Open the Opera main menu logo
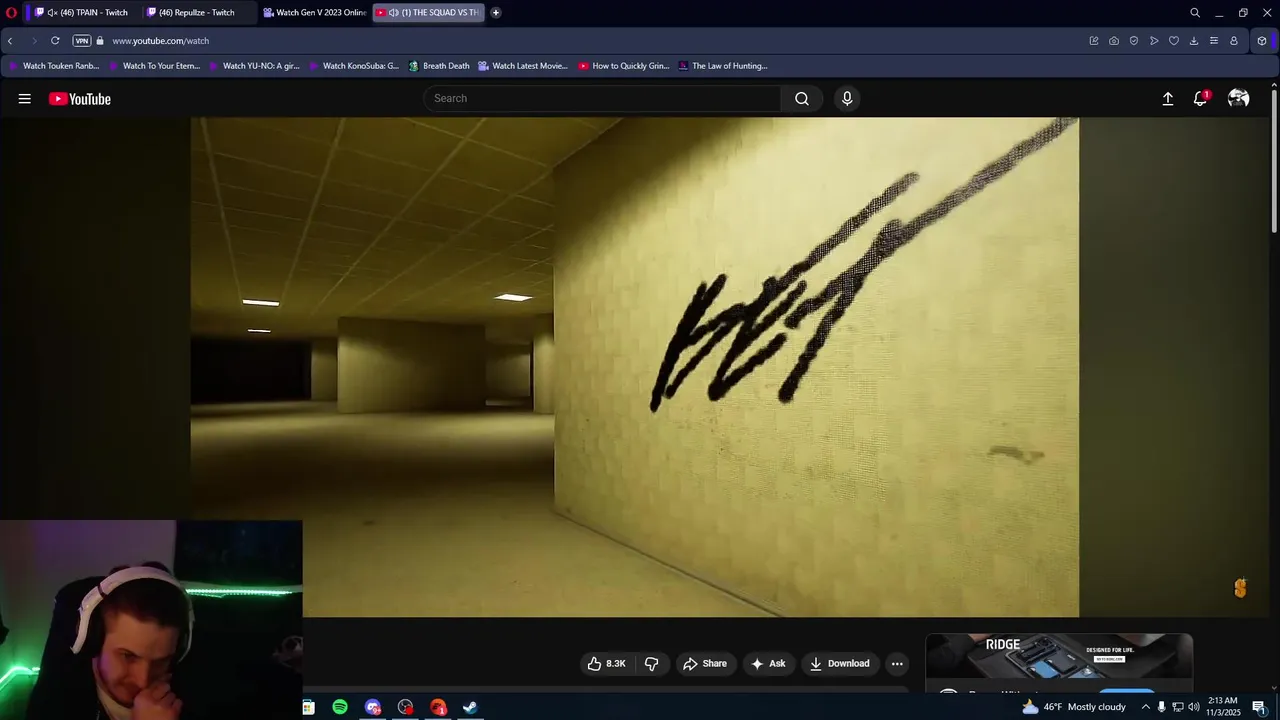The width and height of the screenshot is (1280, 720). tap(11, 13)
